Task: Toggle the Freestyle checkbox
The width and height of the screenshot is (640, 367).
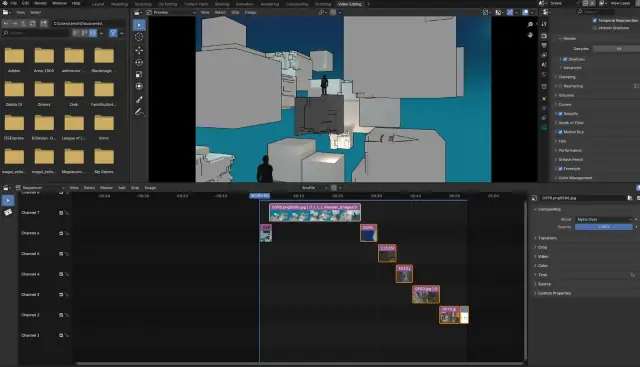Action: [x=560, y=169]
